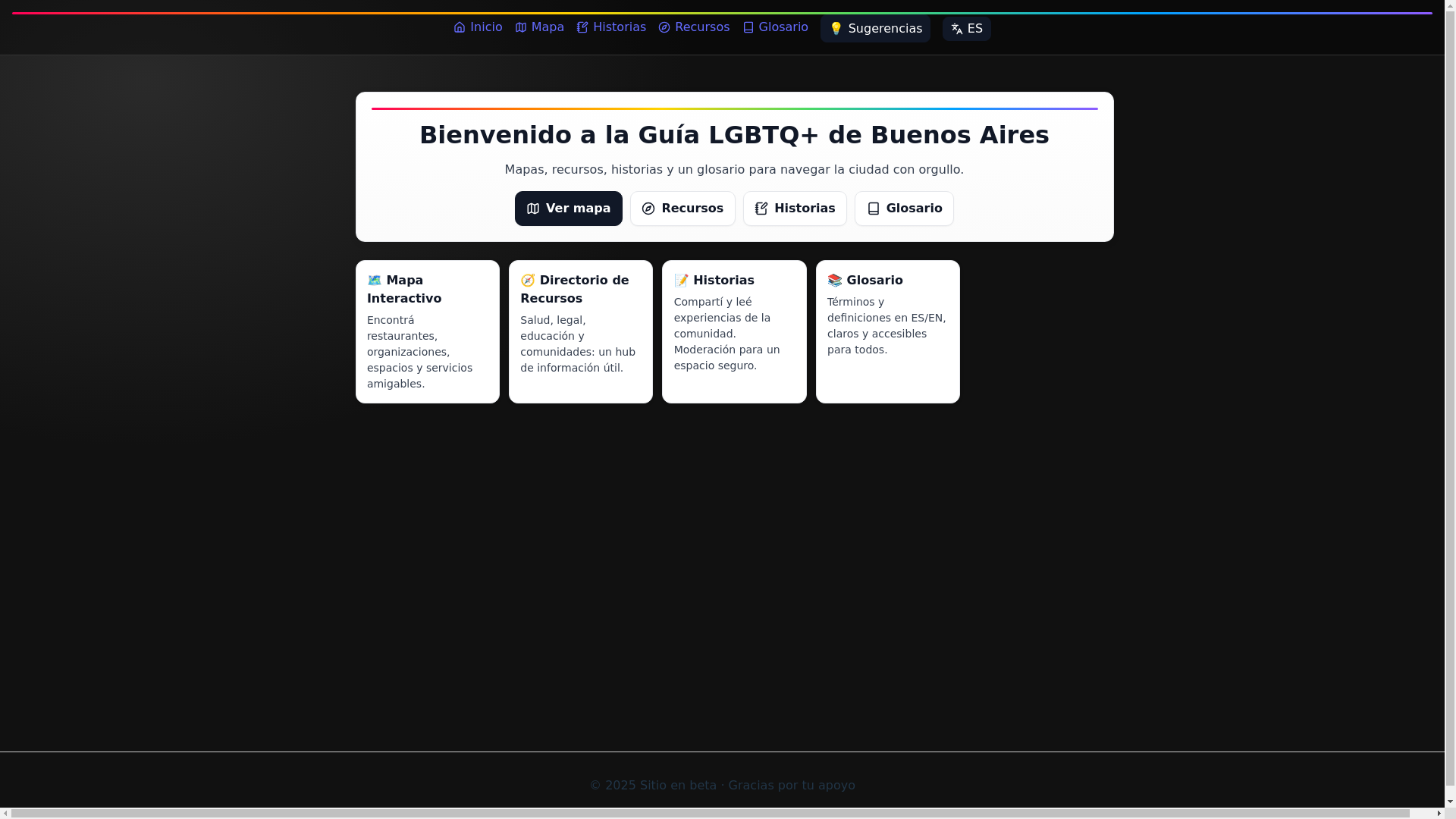Click the books emoji on Glosario card
This screenshot has height=819, width=1456.
click(x=835, y=281)
